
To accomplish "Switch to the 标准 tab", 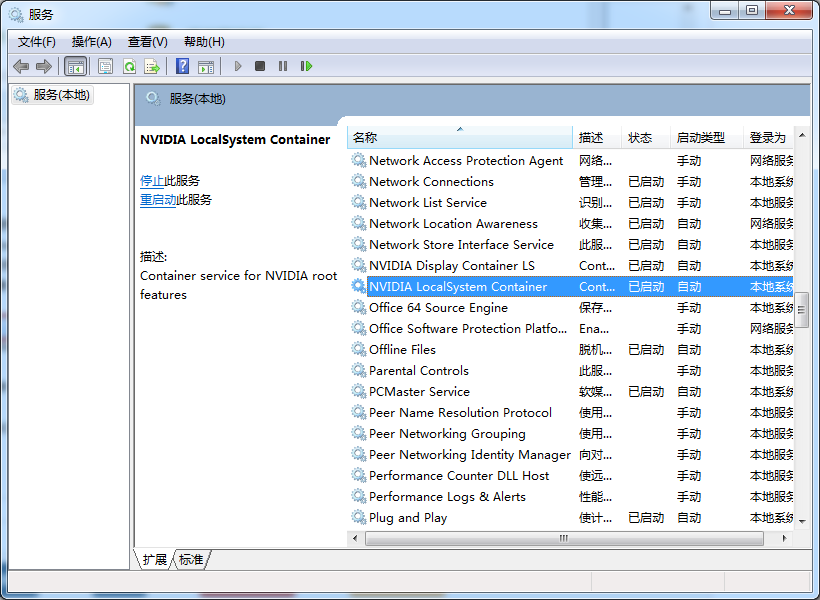I will pos(191,560).
